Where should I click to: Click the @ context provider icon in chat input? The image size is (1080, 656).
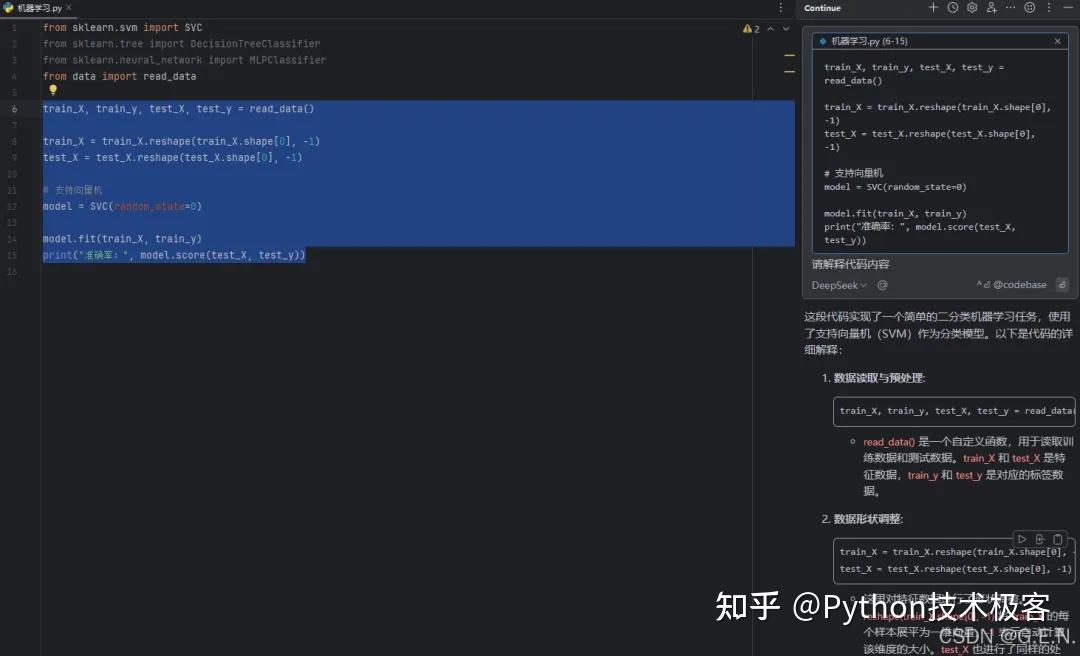coord(882,285)
